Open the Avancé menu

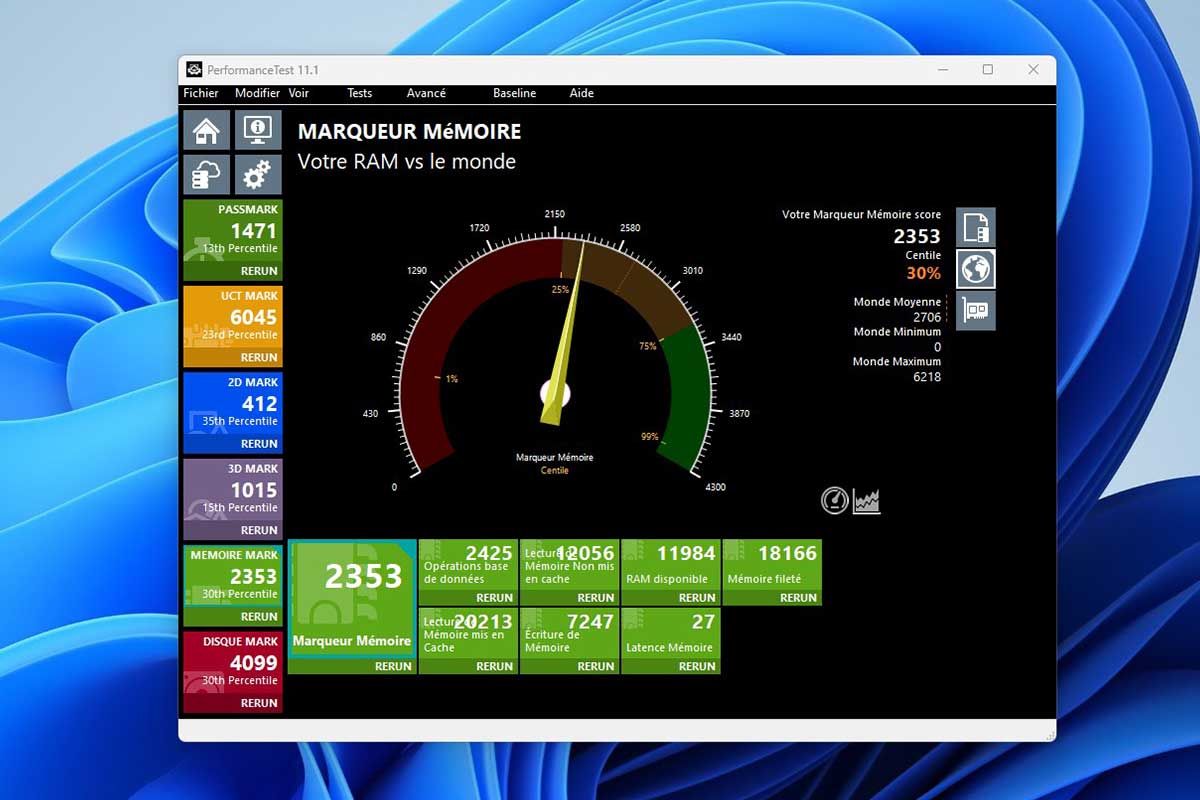click(426, 93)
